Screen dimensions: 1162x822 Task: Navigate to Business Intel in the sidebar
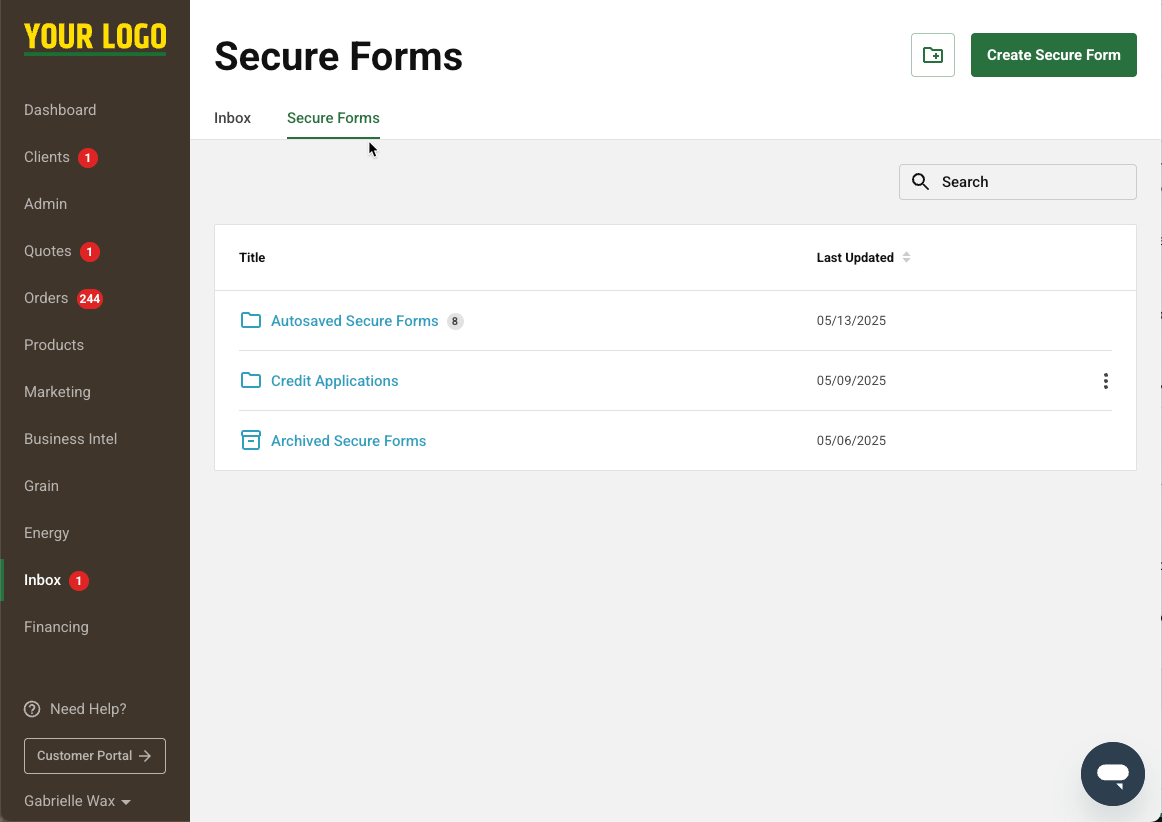70,439
